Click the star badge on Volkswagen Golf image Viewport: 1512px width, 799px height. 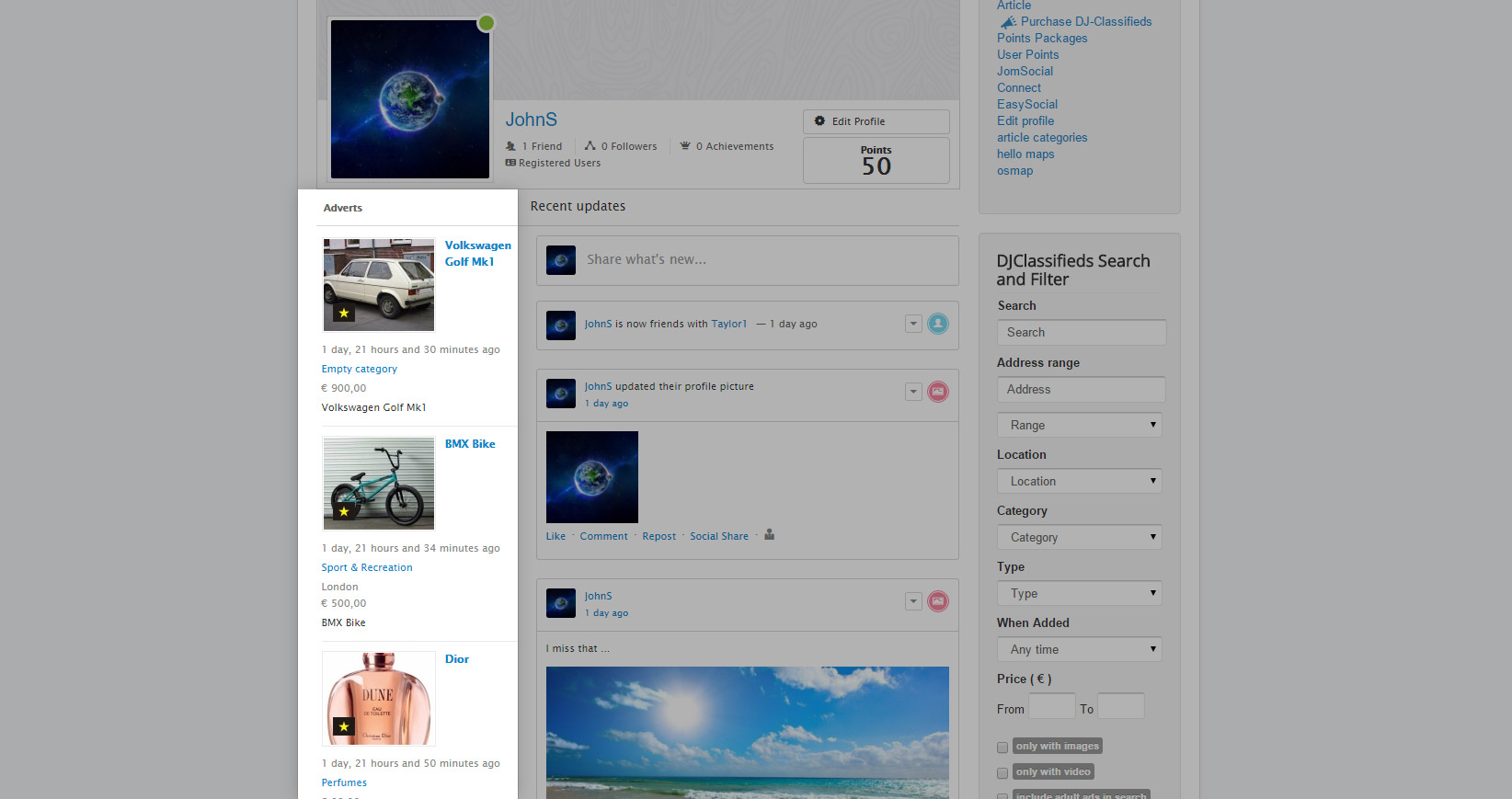pos(344,314)
